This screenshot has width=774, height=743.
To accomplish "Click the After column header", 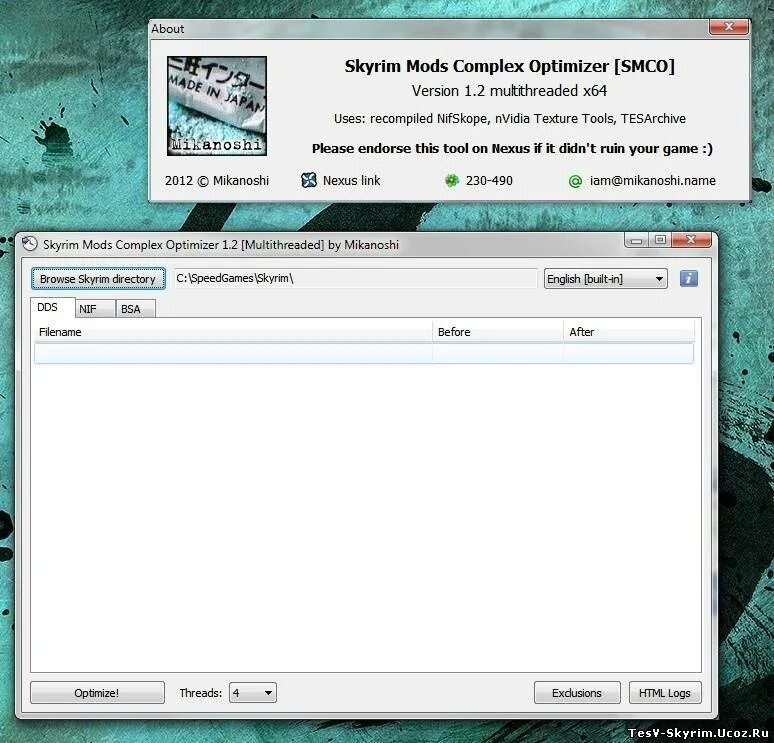I will coord(629,332).
